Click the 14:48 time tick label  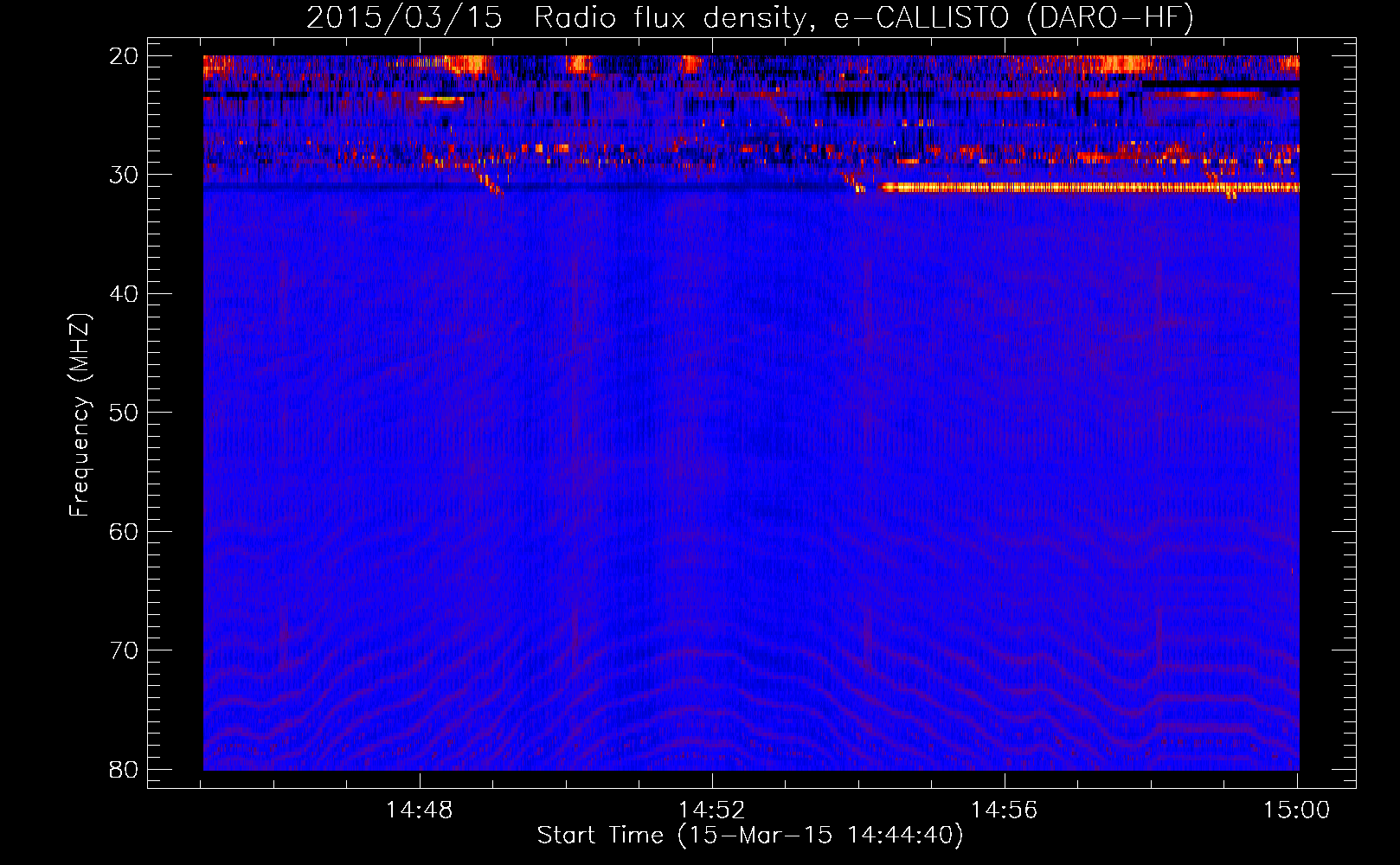pos(420,811)
